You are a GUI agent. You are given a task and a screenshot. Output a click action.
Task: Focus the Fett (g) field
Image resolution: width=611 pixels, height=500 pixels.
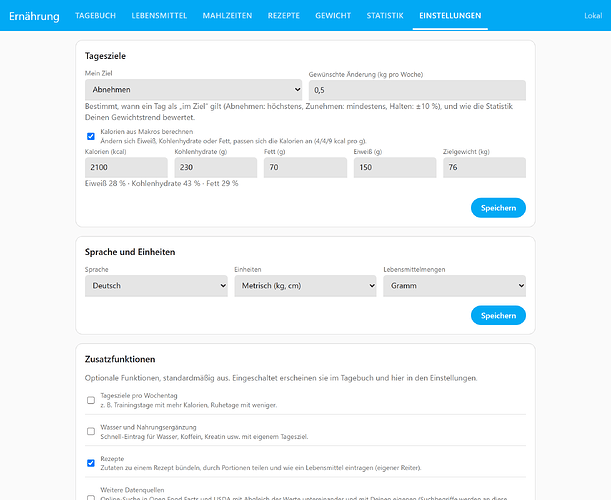click(305, 167)
